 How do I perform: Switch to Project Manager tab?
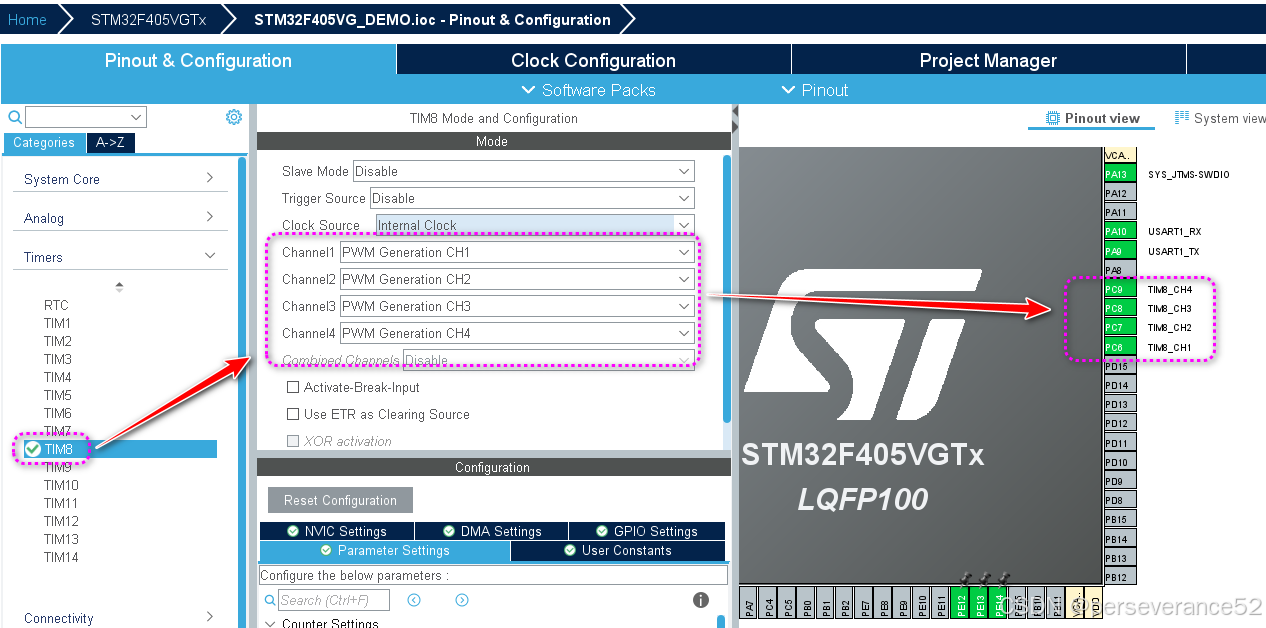click(x=988, y=60)
